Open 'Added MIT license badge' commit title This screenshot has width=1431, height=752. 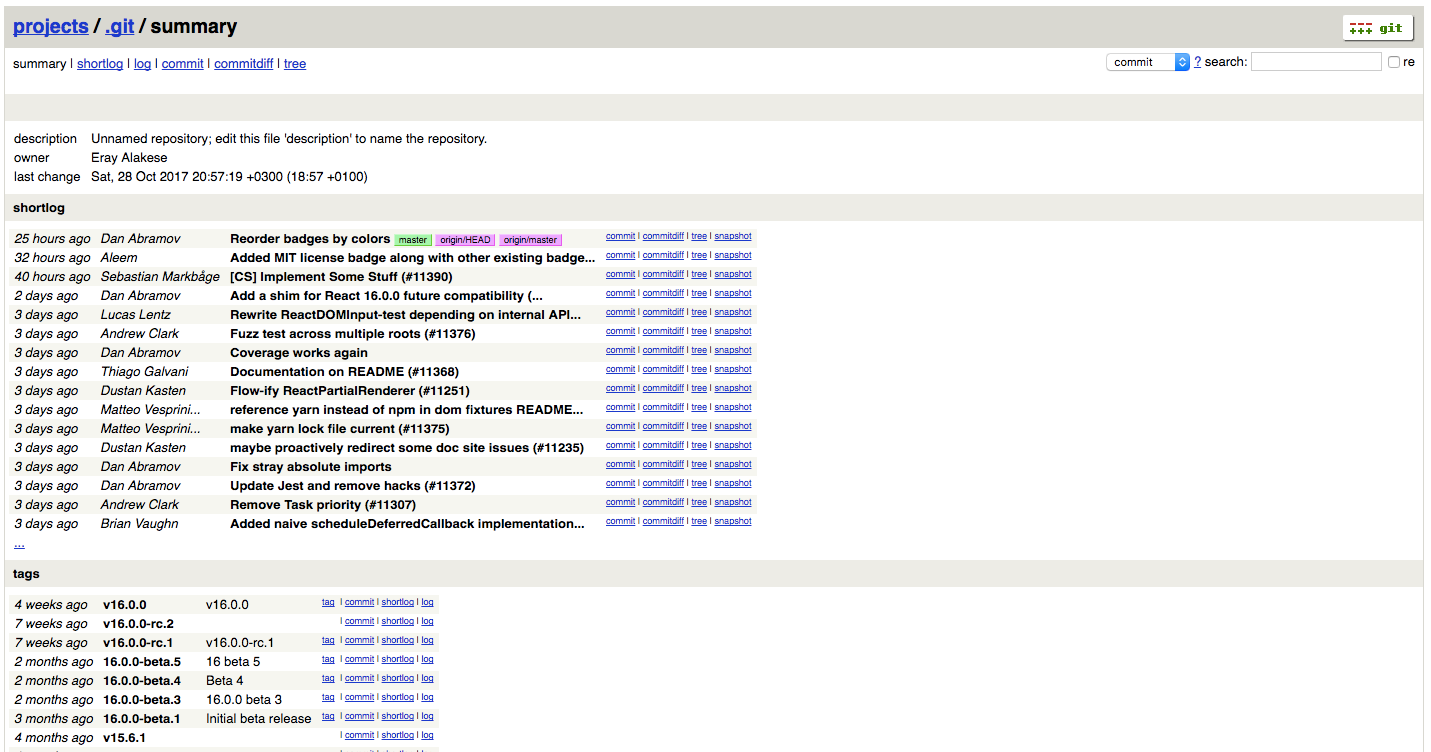pos(413,258)
